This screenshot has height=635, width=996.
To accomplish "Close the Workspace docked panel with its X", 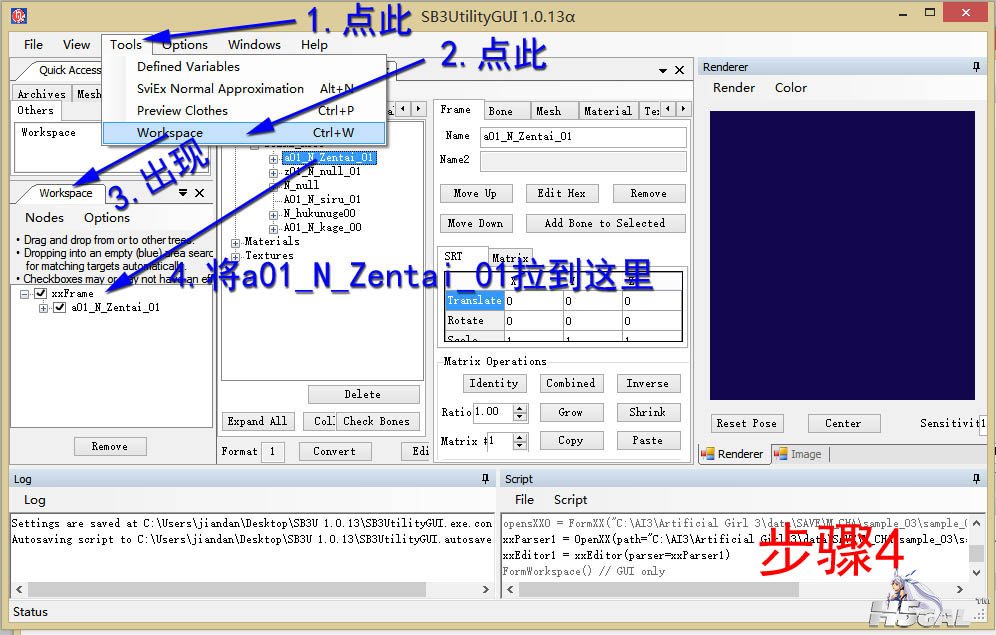I will 199,193.
